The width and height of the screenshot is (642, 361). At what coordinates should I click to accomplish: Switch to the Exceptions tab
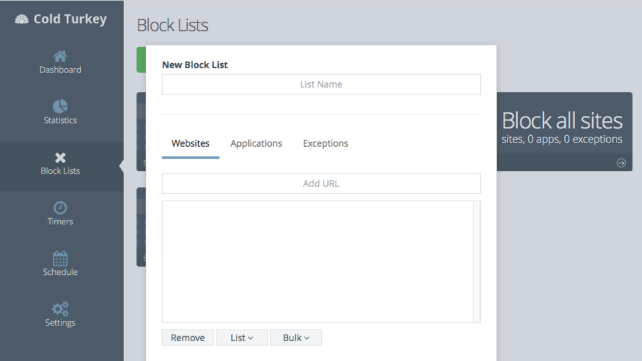point(326,144)
